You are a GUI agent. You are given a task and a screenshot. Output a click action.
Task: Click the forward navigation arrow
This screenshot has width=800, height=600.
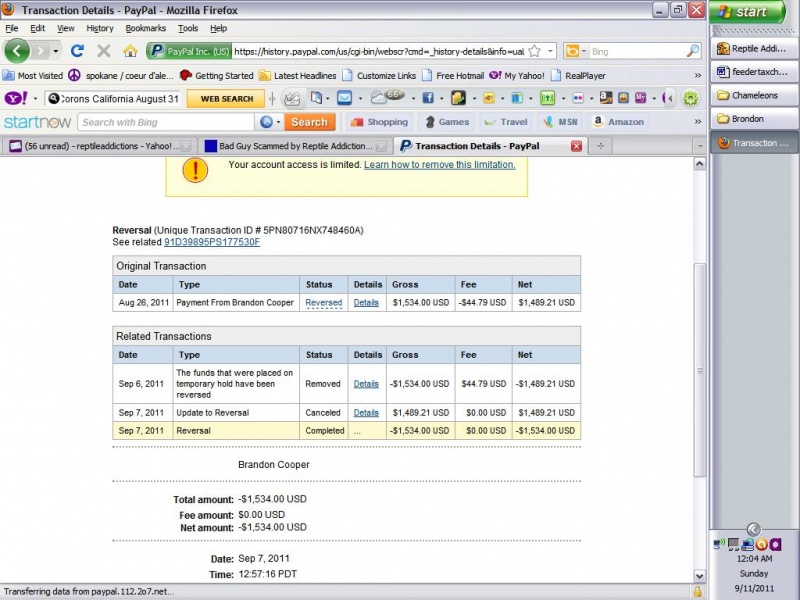[x=40, y=51]
